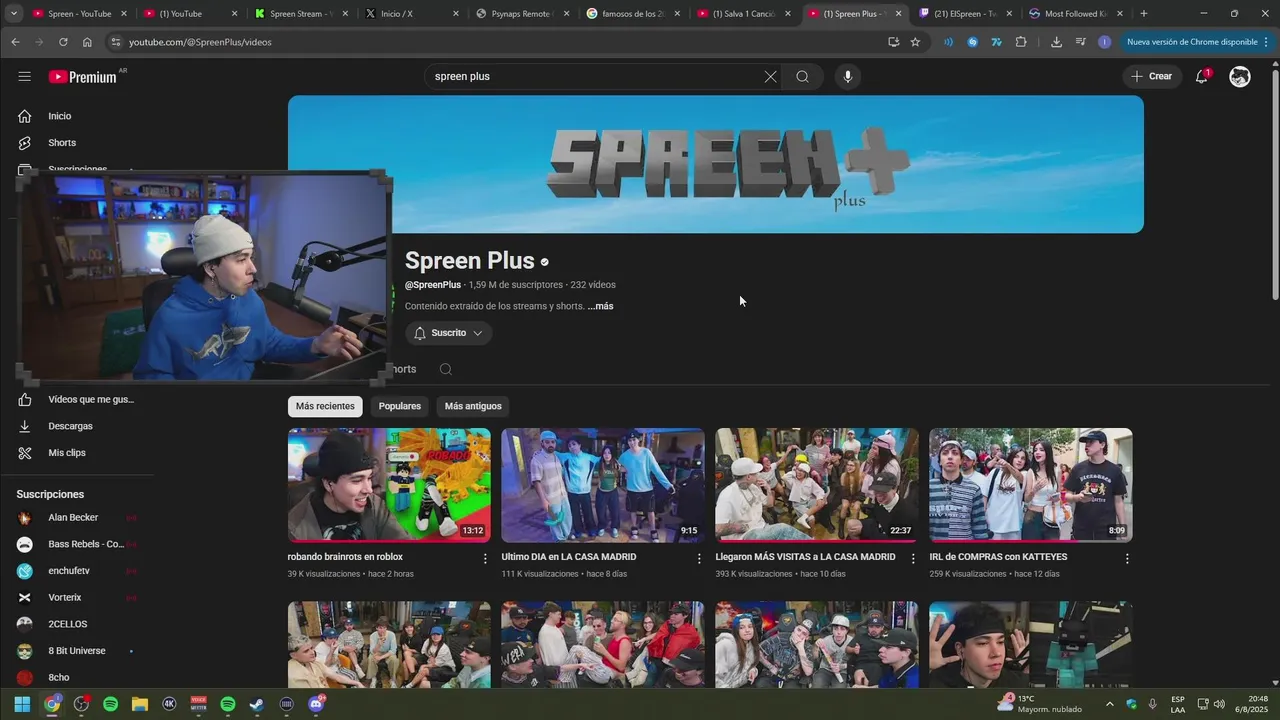Click the browser home button

coord(87,42)
